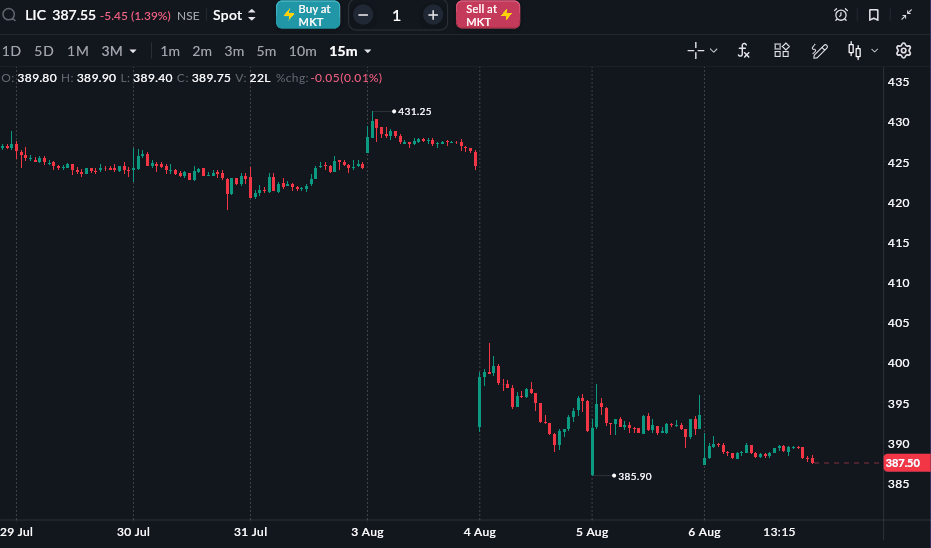Click the 385.90 low price marker
This screenshot has height=548, width=931.
point(635,476)
